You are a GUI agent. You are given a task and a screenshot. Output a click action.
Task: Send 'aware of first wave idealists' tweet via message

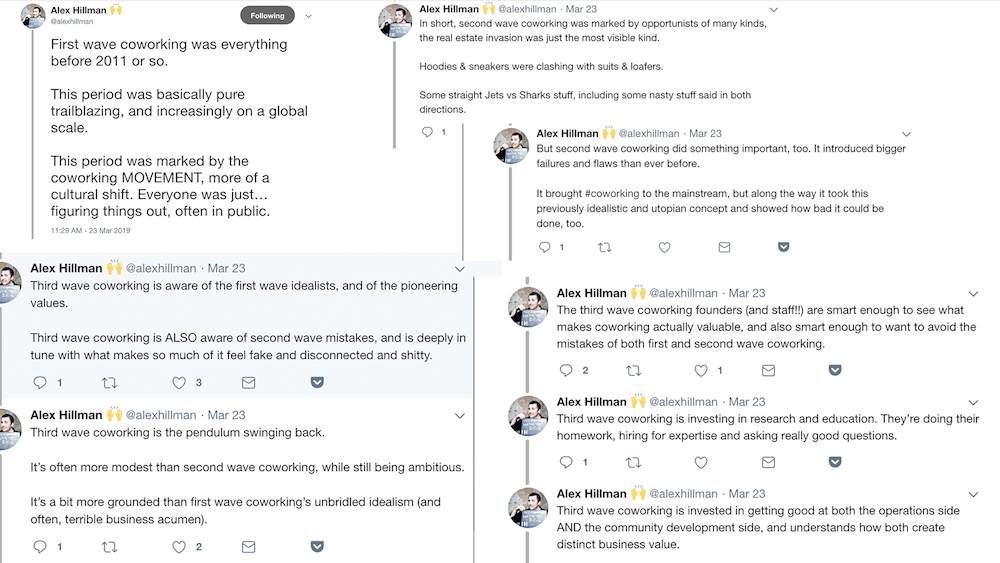point(249,383)
